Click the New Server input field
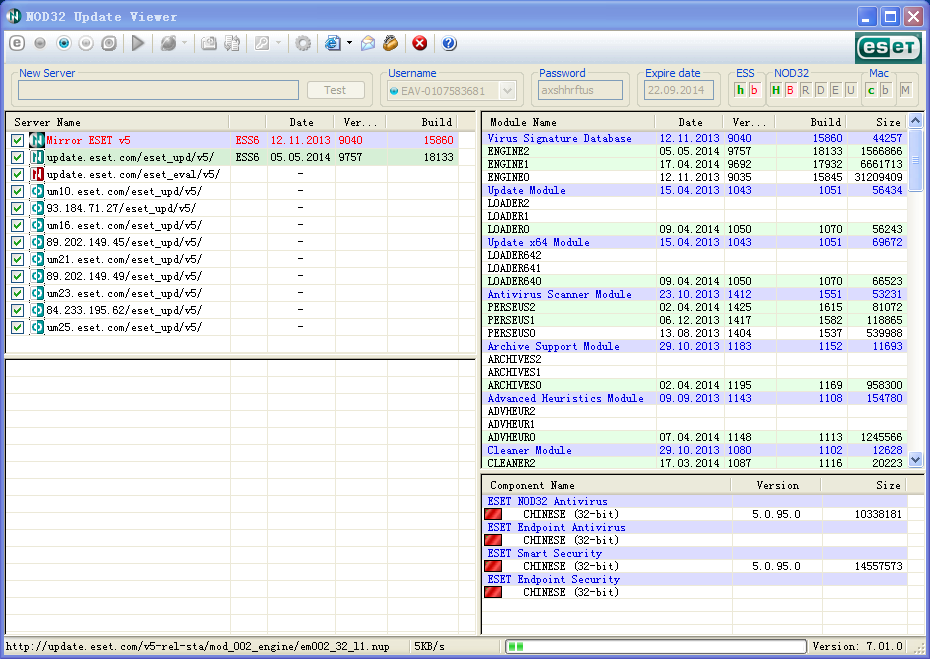This screenshot has height=659, width=930. (158, 90)
